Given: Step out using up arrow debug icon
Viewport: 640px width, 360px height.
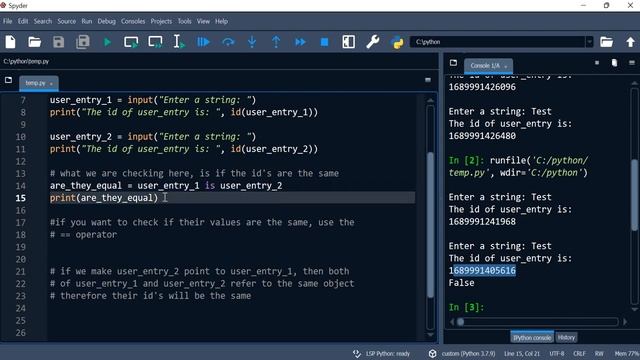Looking at the screenshot, I should coord(276,42).
